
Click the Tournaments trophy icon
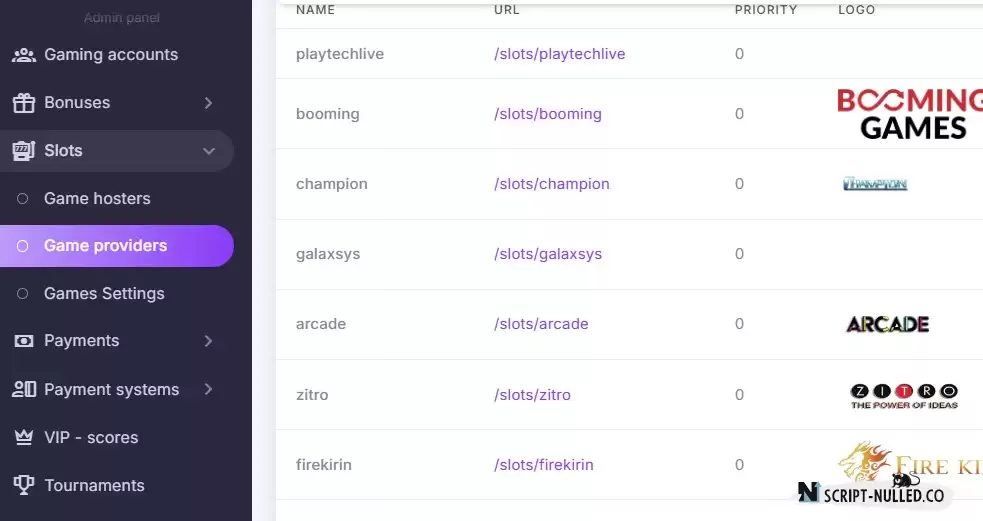point(24,485)
